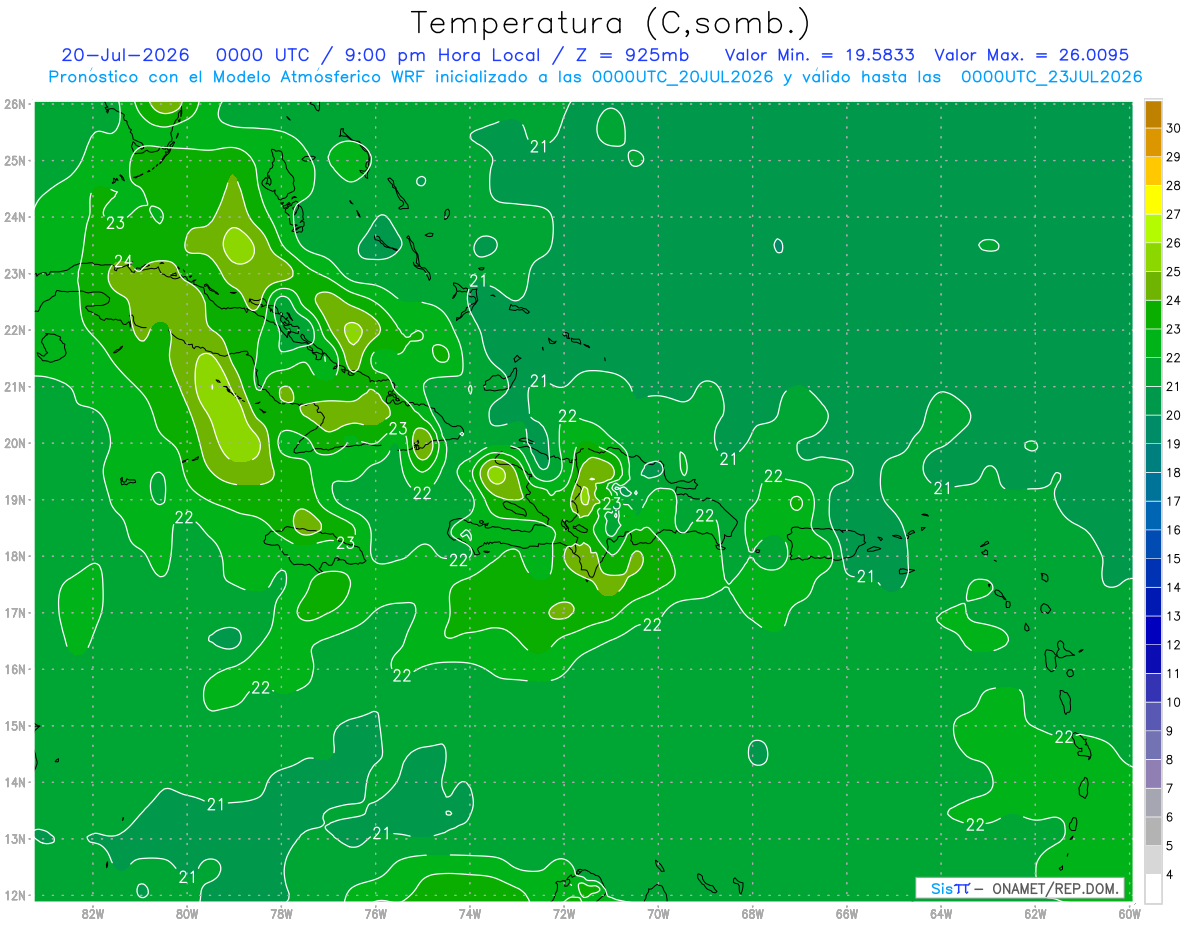1200x927 pixels.
Task: Click the orange-brown swatch above legend value 30
Action: point(1153,114)
